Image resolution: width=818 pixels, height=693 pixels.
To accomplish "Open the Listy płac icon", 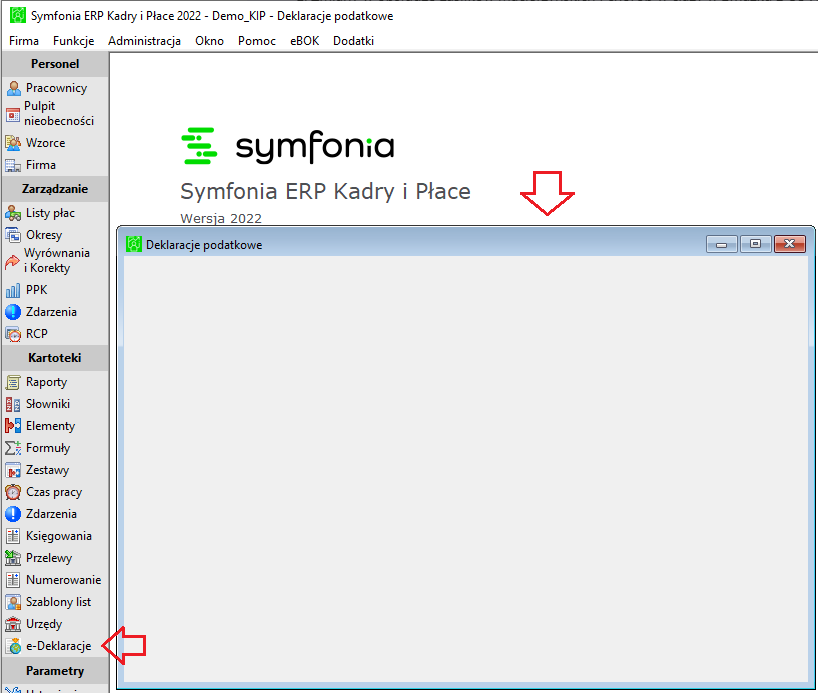I will [x=13, y=213].
